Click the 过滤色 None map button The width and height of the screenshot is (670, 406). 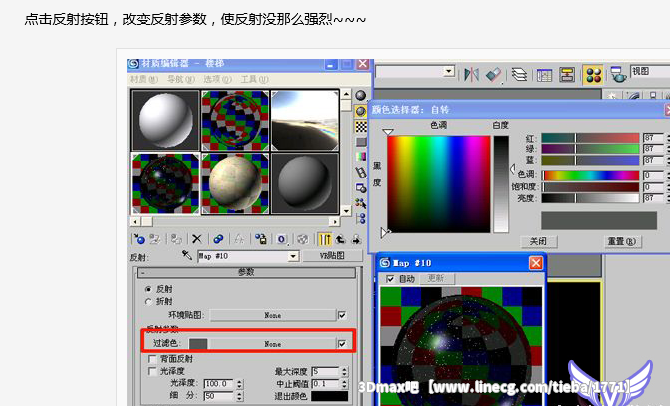click(273, 344)
